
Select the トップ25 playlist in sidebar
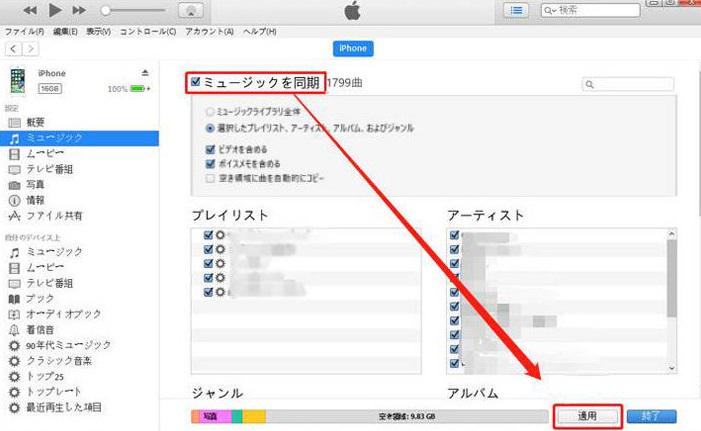[45, 375]
